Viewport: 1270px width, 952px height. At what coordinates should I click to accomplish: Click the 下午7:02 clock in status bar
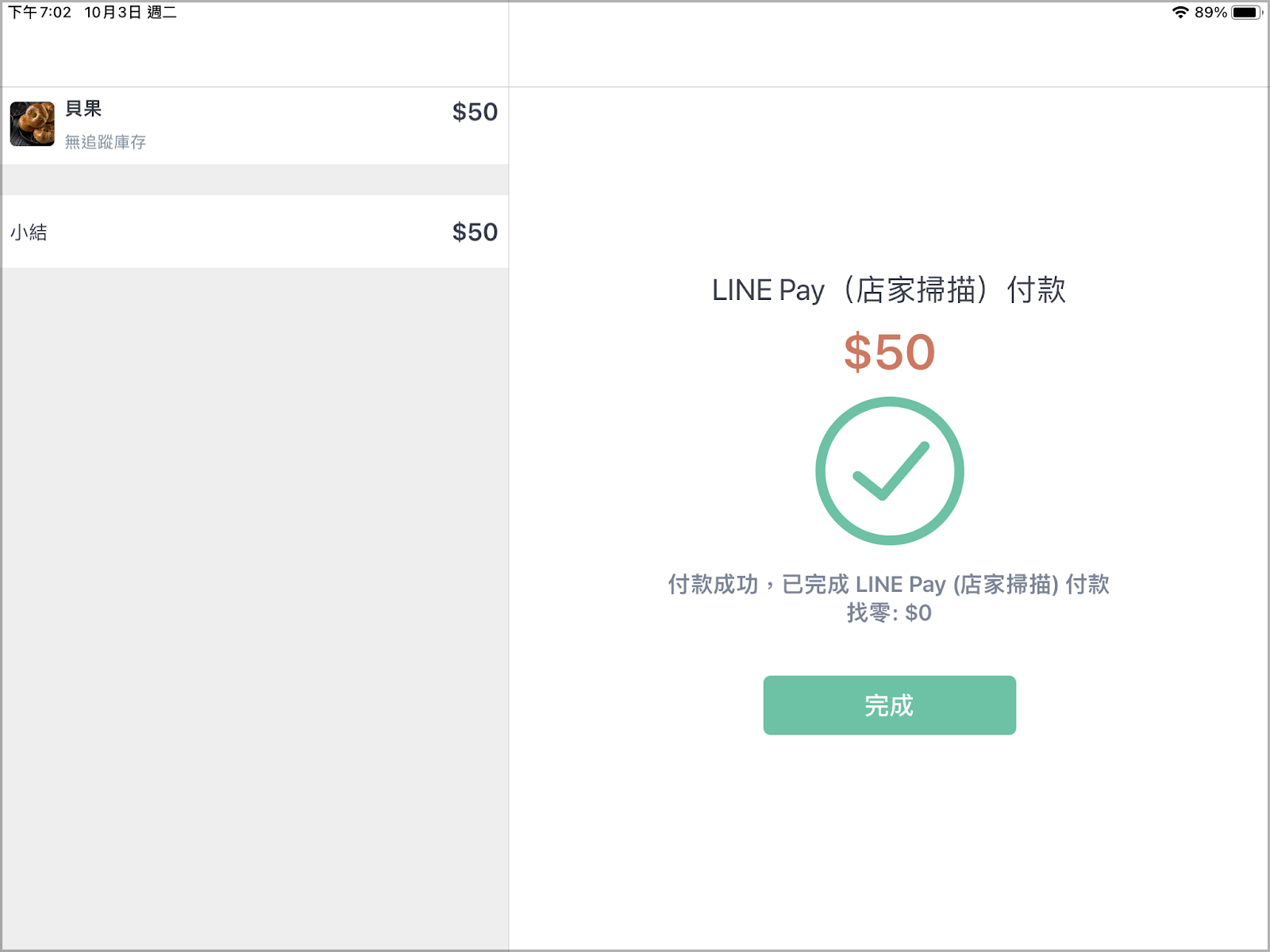(40, 12)
